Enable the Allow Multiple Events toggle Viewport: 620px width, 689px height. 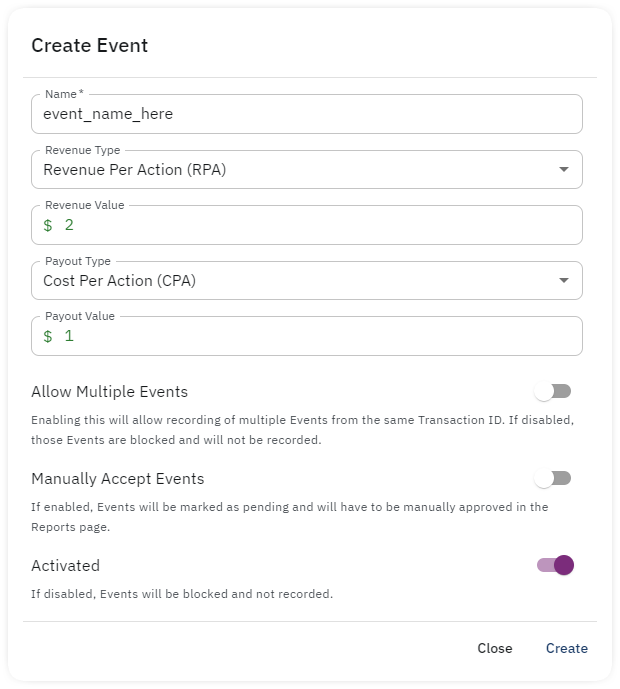coord(553,391)
